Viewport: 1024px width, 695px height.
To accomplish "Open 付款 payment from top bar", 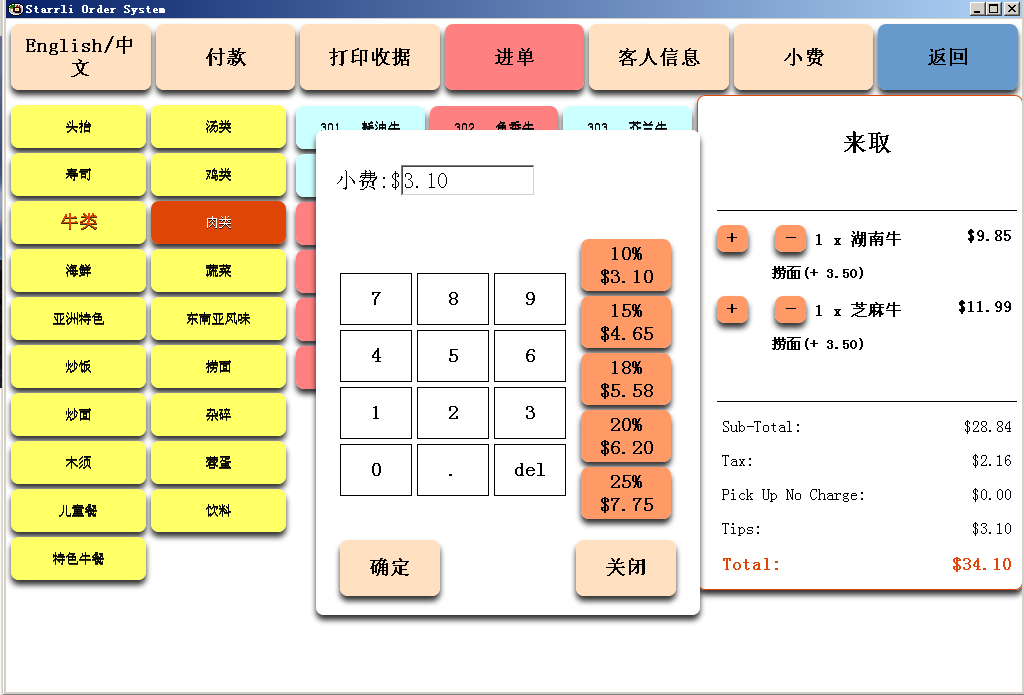I will click(x=225, y=58).
